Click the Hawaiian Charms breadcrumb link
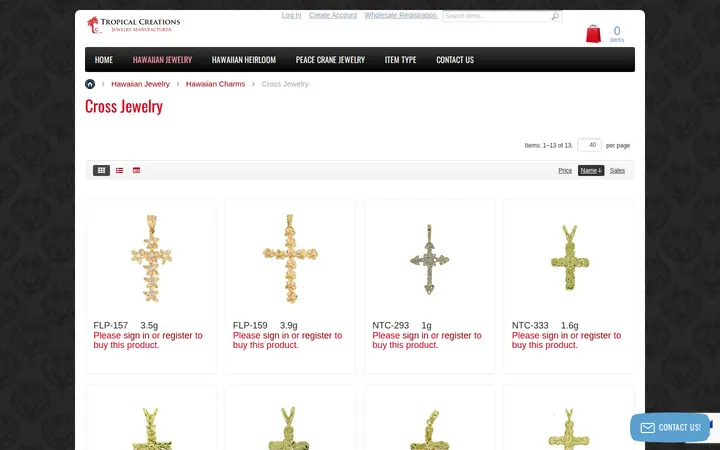Image resolution: width=720 pixels, height=450 pixels. point(215,84)
